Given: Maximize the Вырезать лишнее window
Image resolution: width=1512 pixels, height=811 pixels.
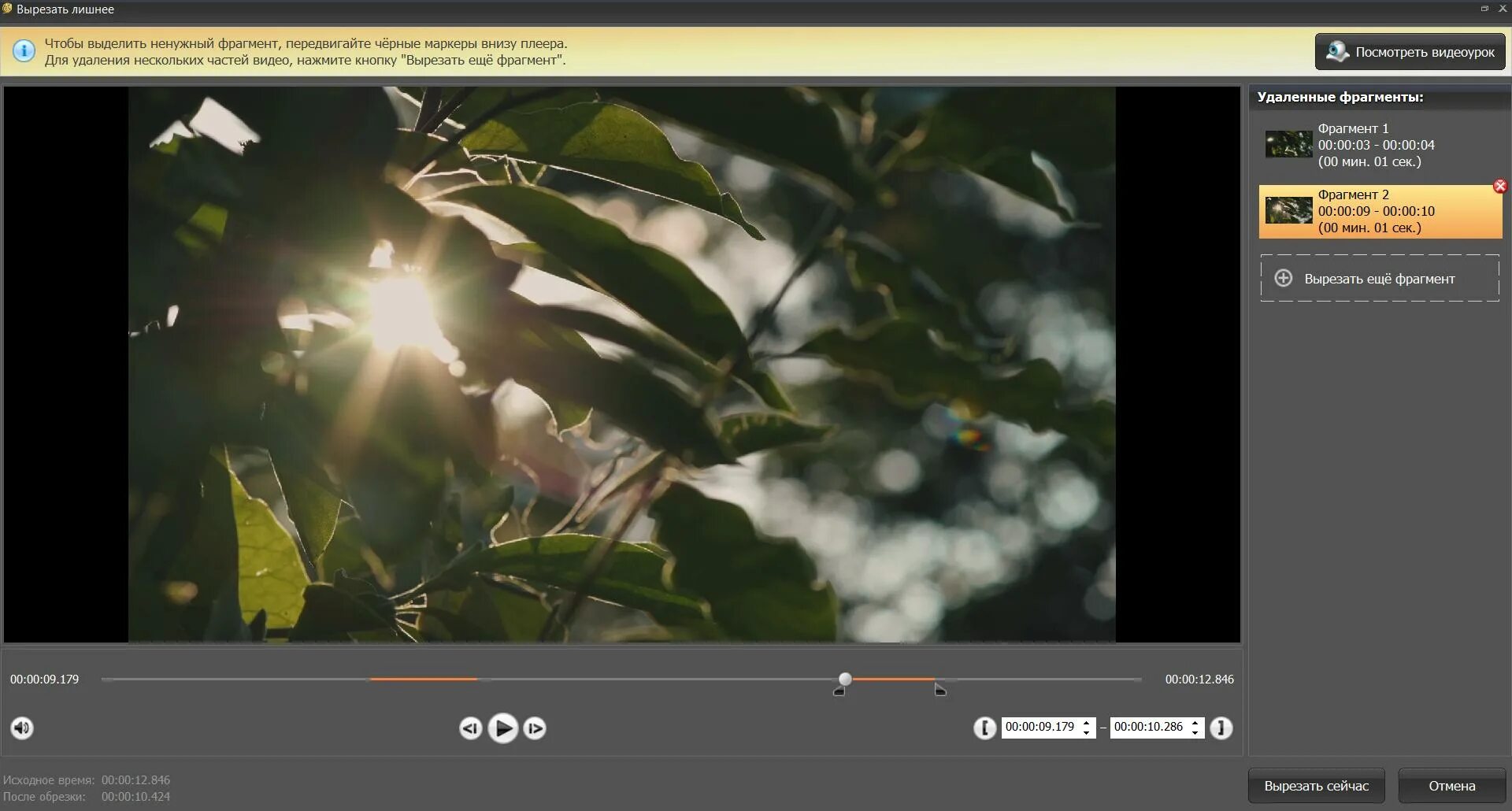Looking at the screenshot, I should (x=1484, y=9).
